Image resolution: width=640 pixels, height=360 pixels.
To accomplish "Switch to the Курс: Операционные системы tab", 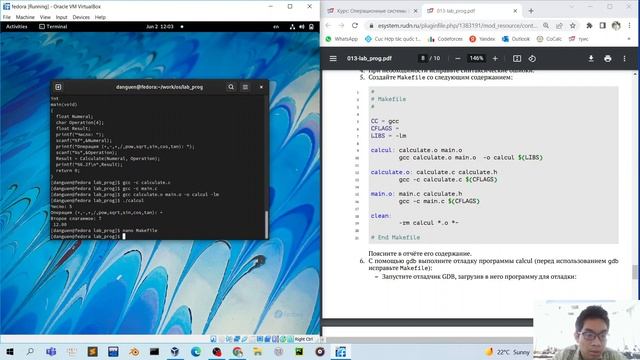I will pos(371,11).
